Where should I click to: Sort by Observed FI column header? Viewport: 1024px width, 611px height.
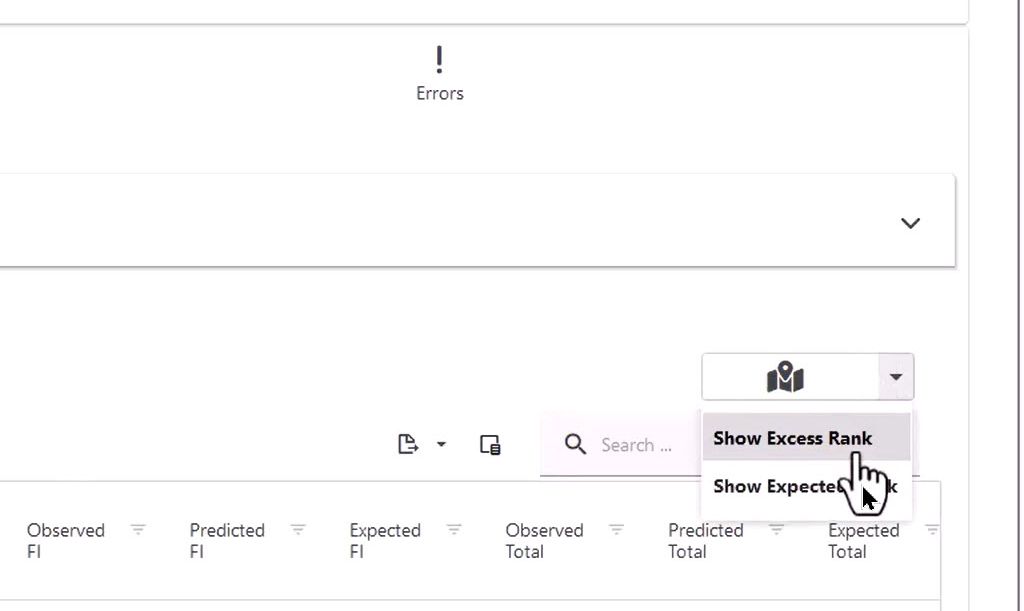pos(65,540)
